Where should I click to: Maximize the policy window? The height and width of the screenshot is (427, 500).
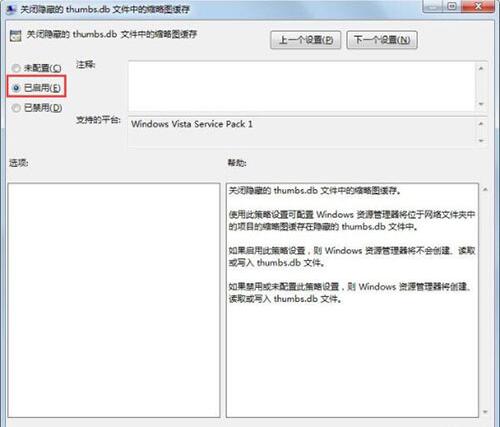click(452, 6)
